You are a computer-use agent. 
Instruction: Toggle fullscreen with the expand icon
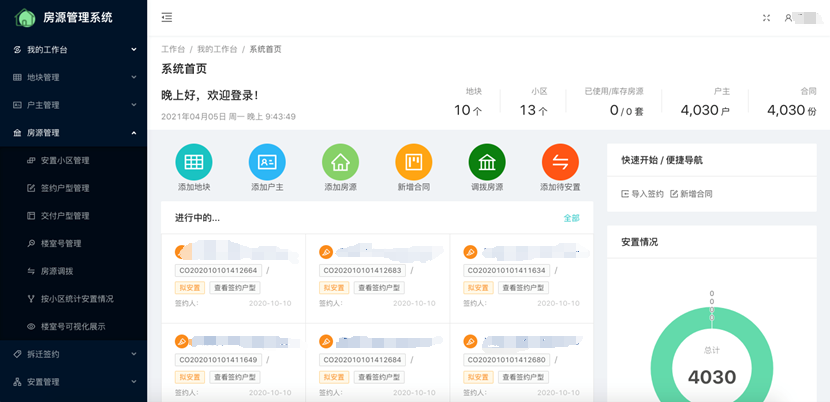[x=766, y=18]
